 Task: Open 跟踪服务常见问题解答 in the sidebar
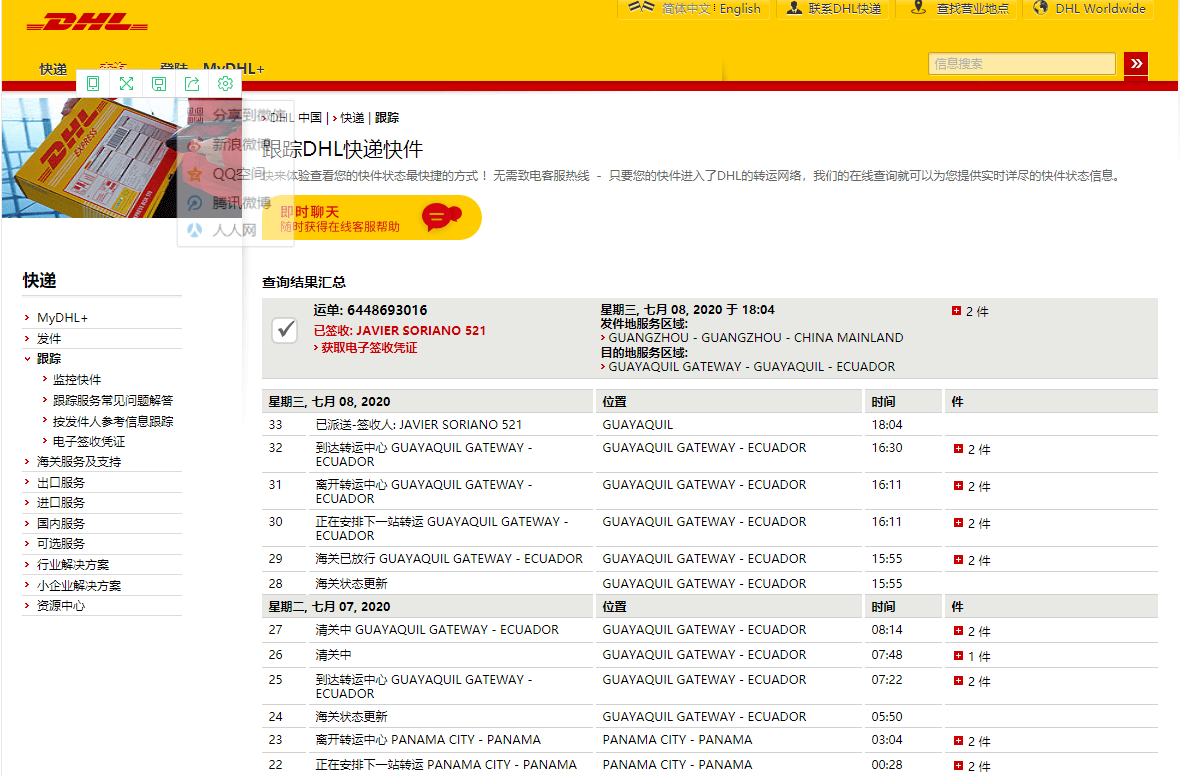point(113,400)
